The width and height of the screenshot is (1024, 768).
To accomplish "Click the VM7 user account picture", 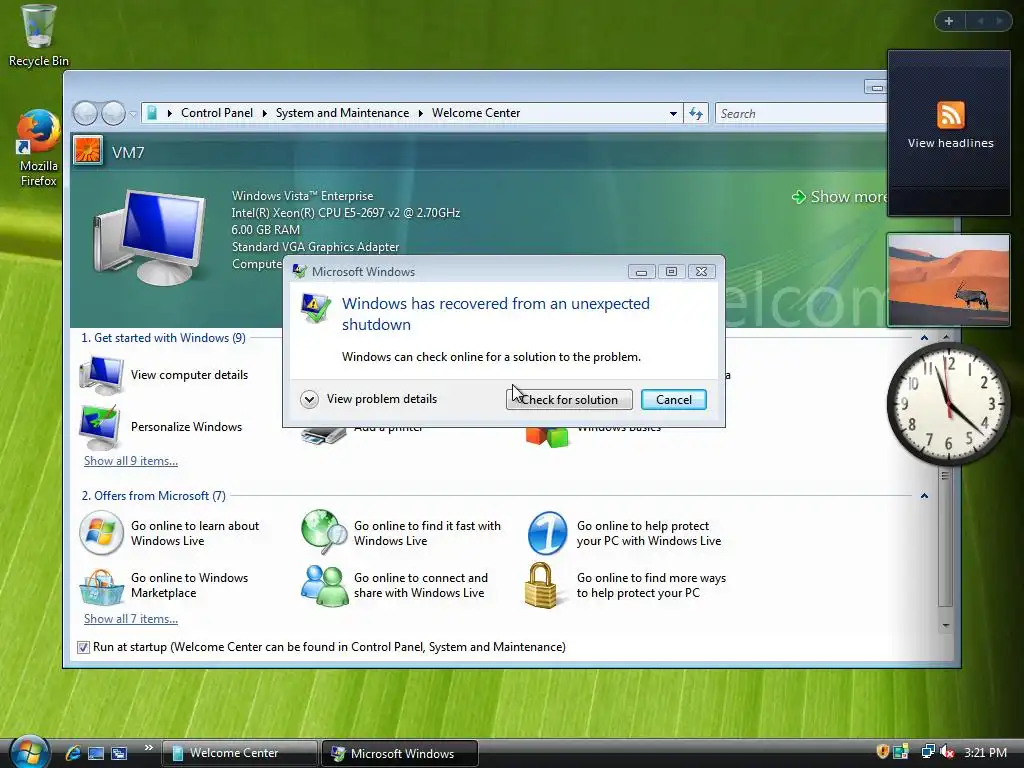I will point(88,151).
